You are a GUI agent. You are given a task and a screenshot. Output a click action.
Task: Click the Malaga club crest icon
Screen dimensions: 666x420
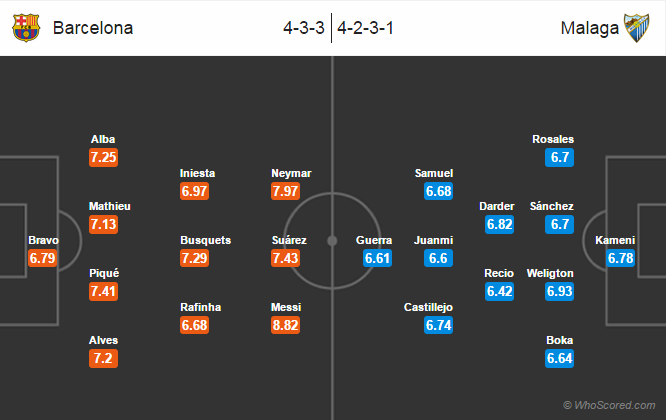[636, 28]
